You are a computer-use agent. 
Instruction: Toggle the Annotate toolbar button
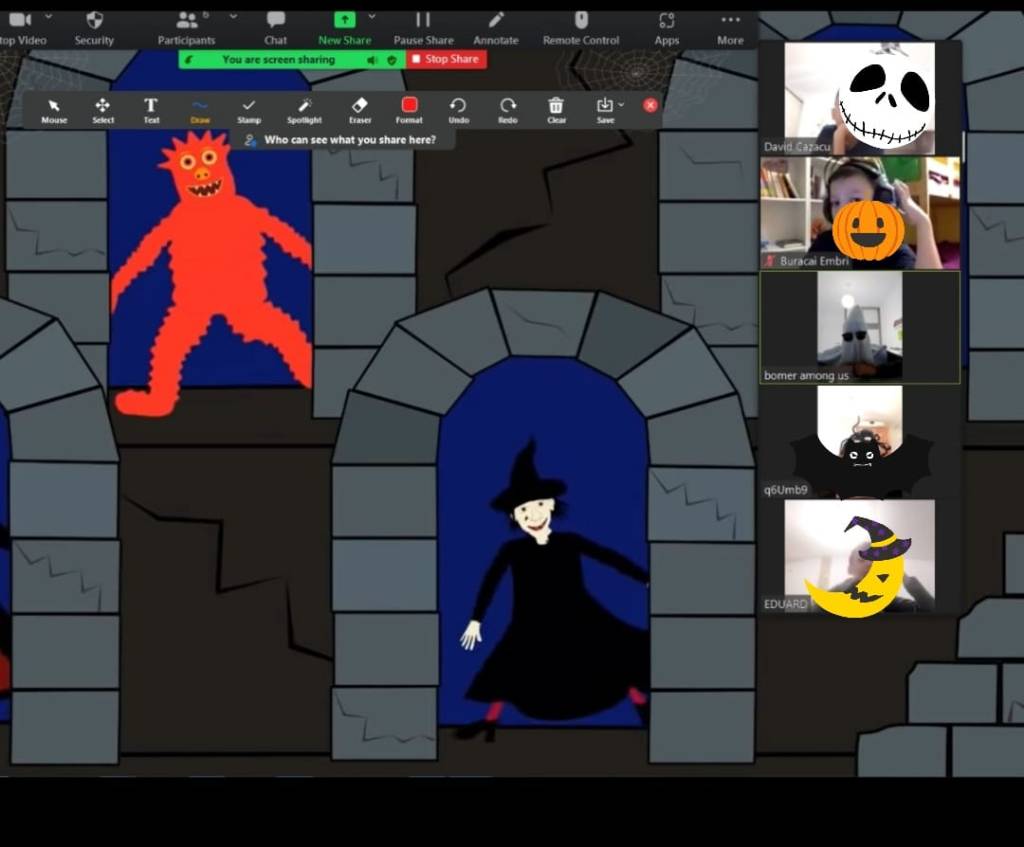coord(496,27)
